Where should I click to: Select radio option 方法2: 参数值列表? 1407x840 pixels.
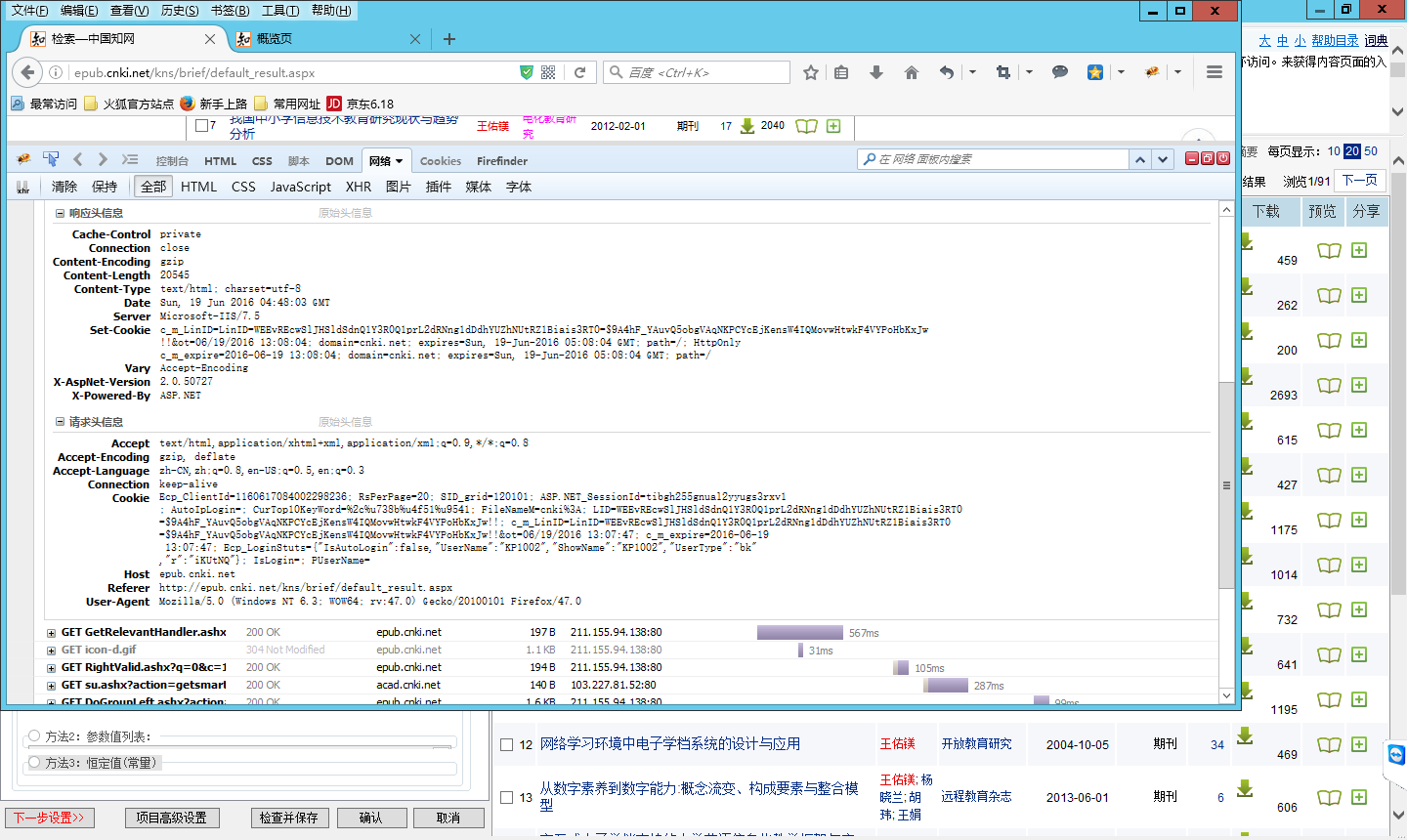(35, 736)
